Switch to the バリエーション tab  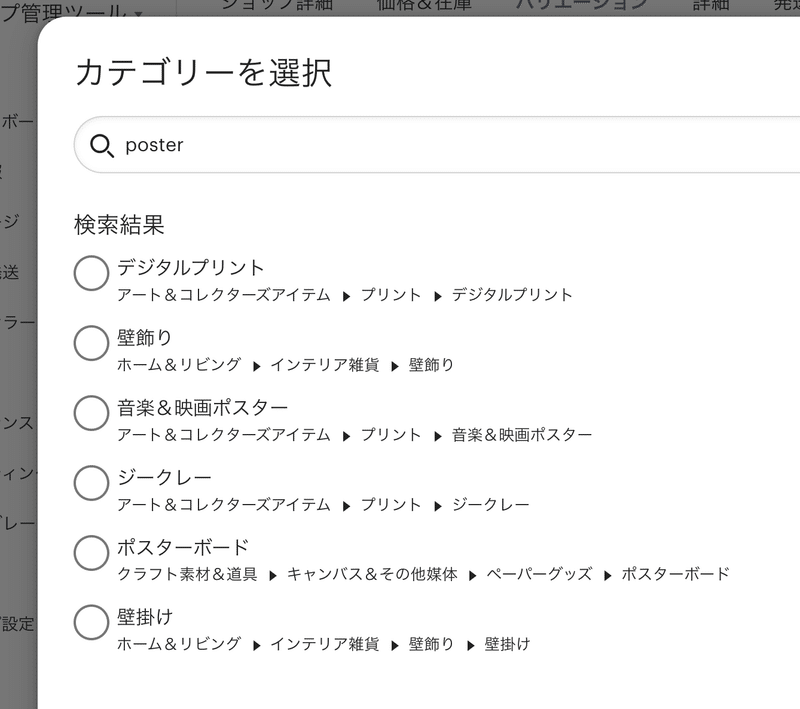pos(582,5)
